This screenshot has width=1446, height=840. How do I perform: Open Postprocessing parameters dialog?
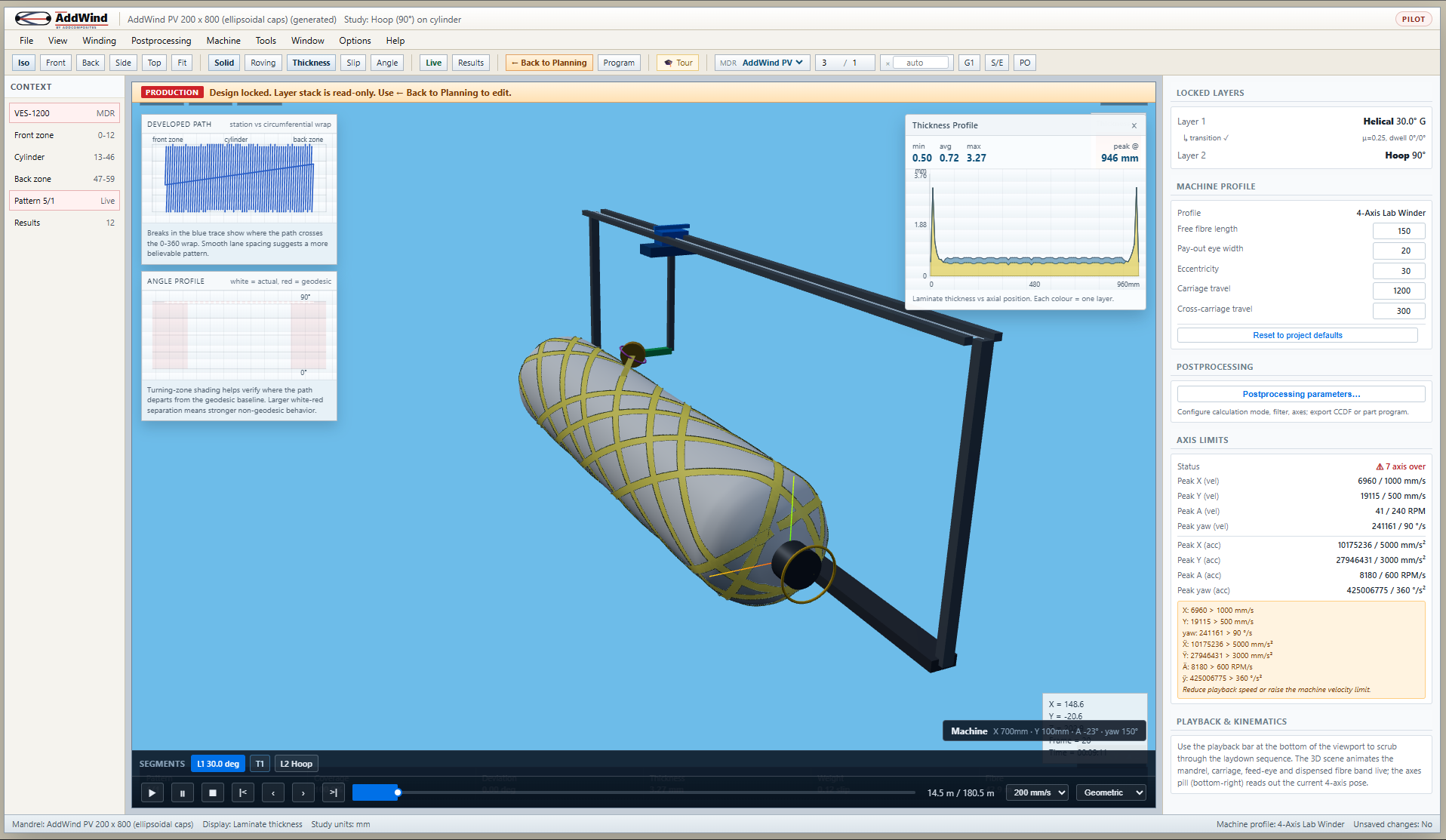[1301, 394]
